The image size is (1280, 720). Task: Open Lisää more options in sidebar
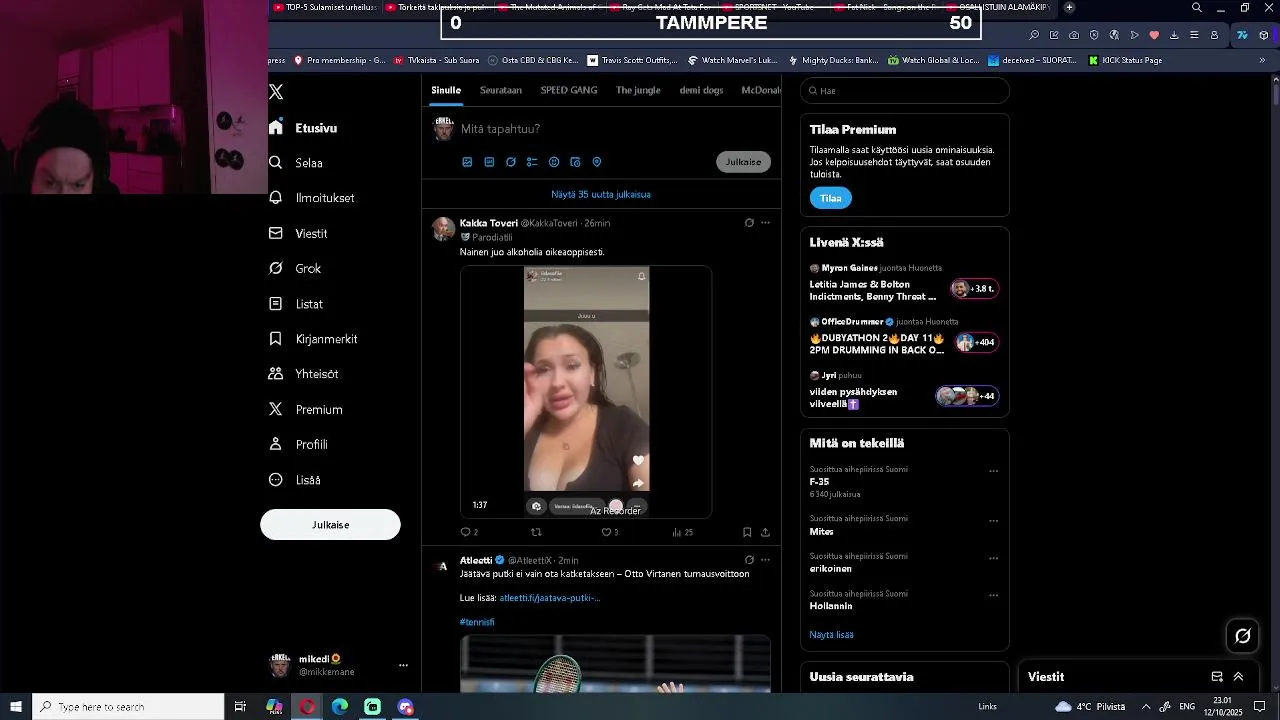pos(295,480)
